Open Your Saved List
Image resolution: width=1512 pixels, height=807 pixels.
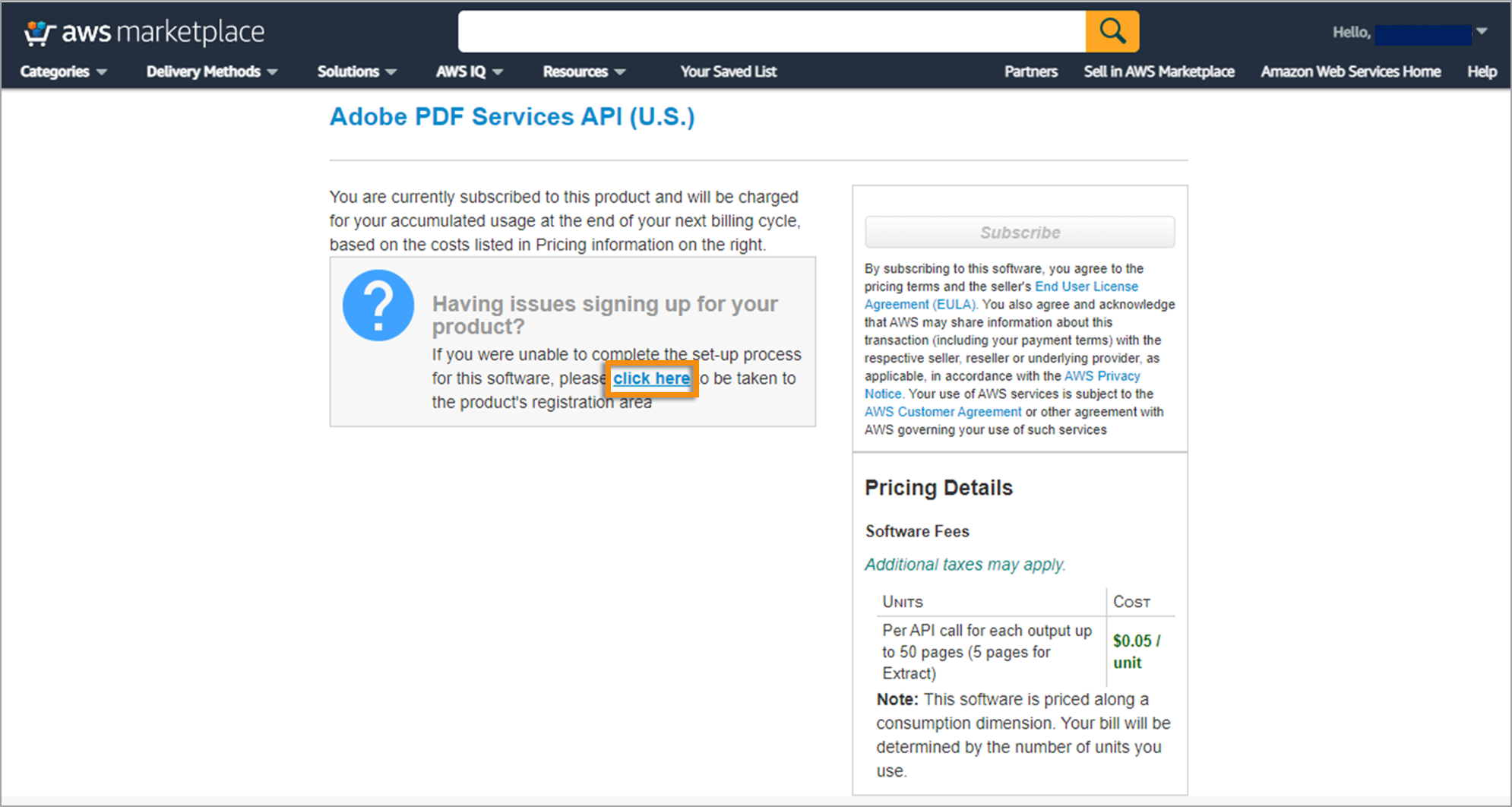click(728, 71)
